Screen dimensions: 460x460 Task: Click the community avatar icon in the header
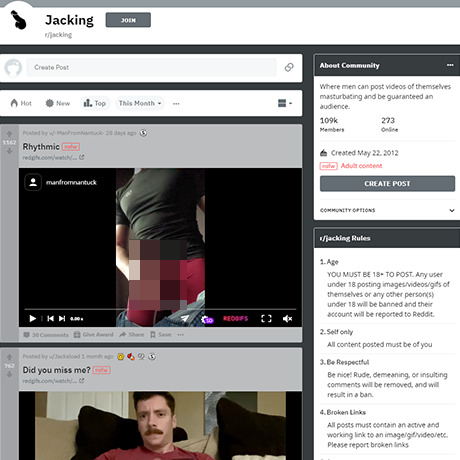click(x=18, y=20)
